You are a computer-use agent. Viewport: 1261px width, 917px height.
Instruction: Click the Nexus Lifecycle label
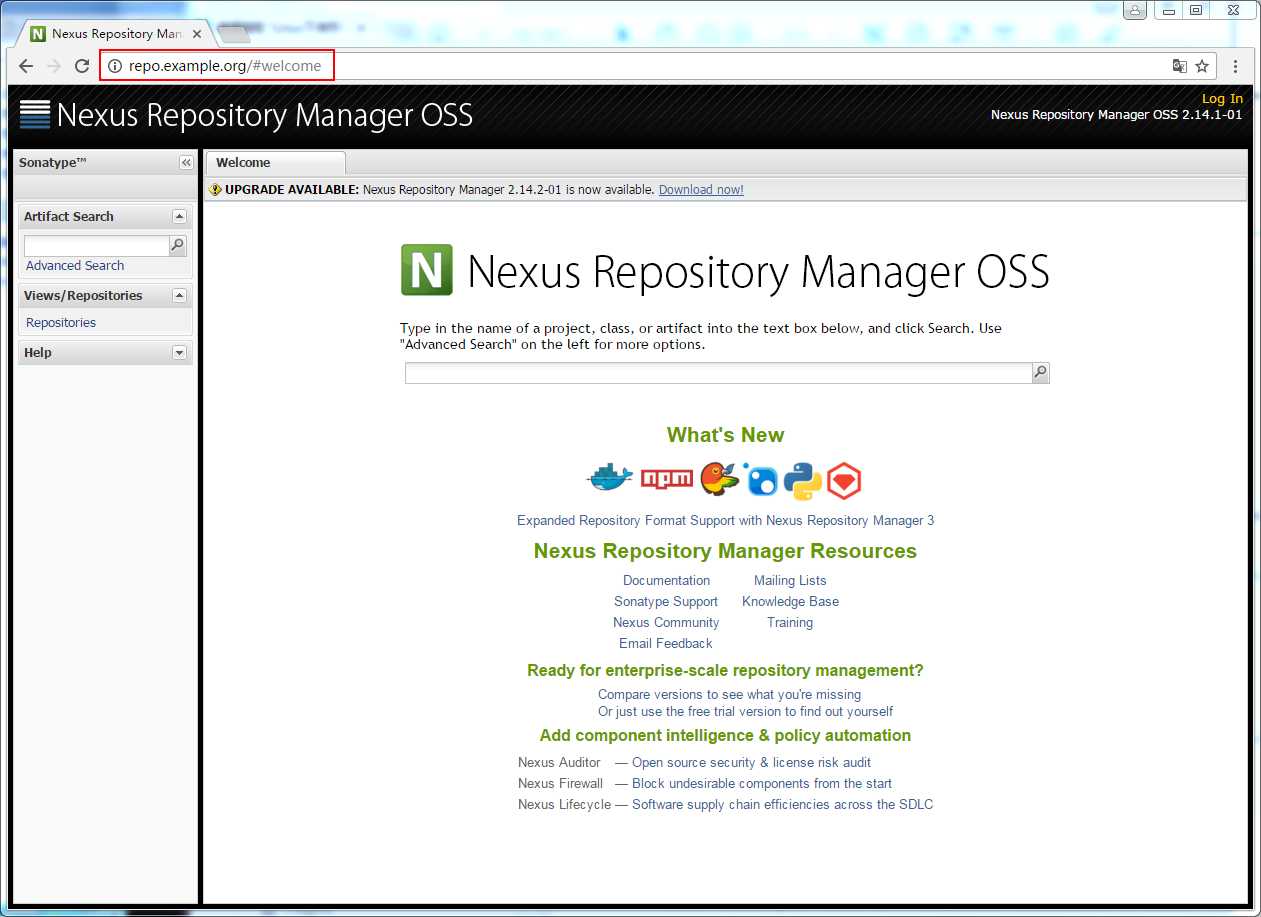[564, 804]
